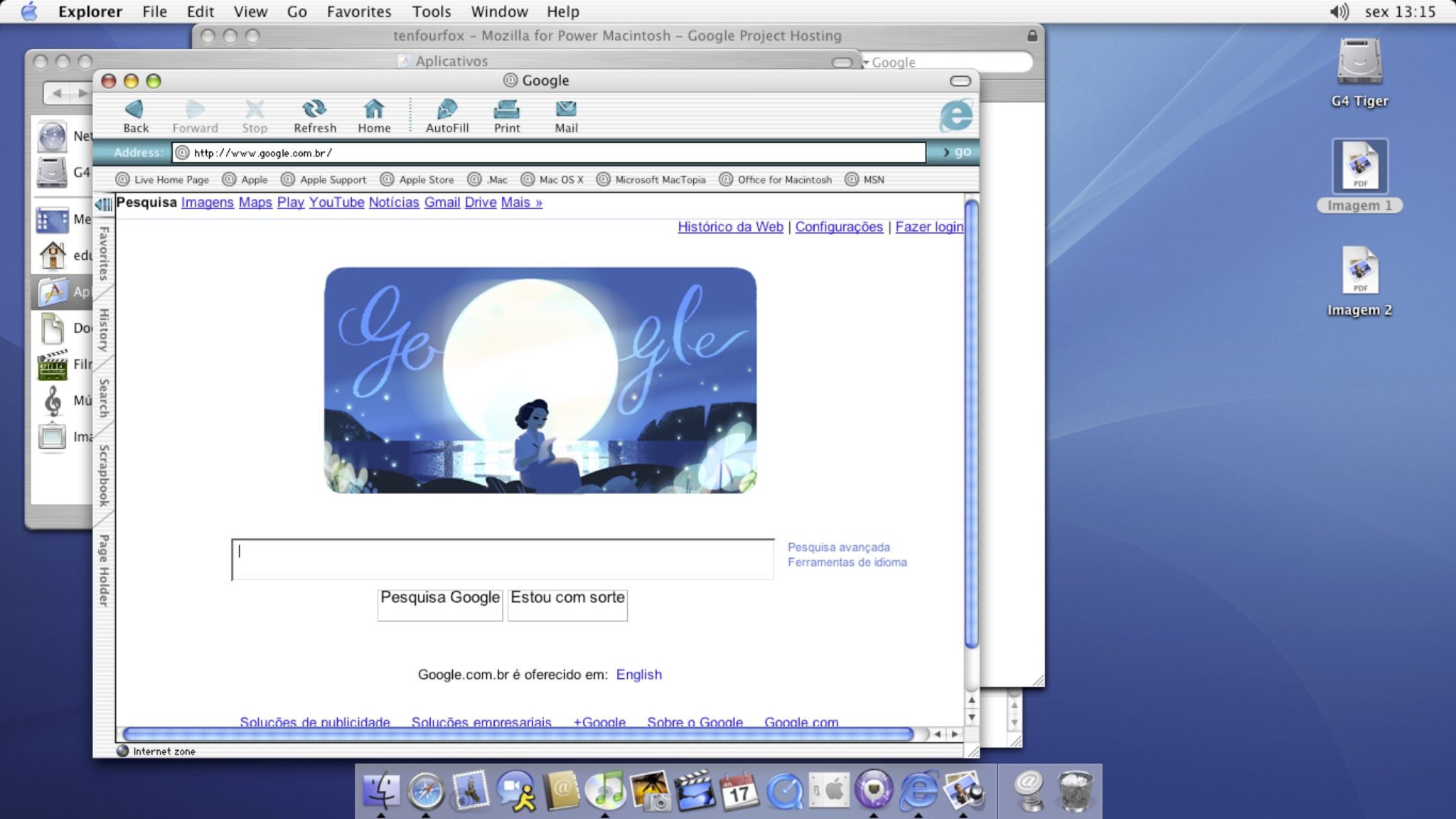Viewport: 1456px width, 819px height.
Task: Open Finder from the Dock
Action: pyautogui.click(x=381, y=791)
